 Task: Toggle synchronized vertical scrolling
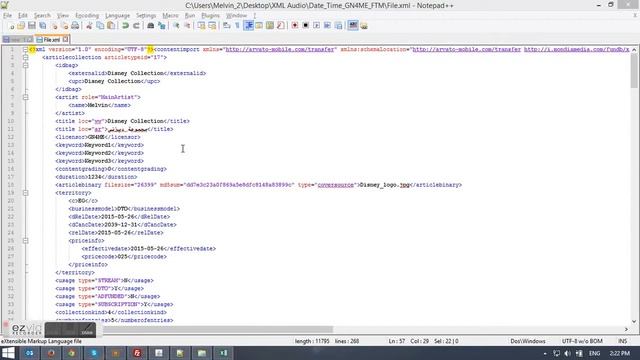point(201,26)
